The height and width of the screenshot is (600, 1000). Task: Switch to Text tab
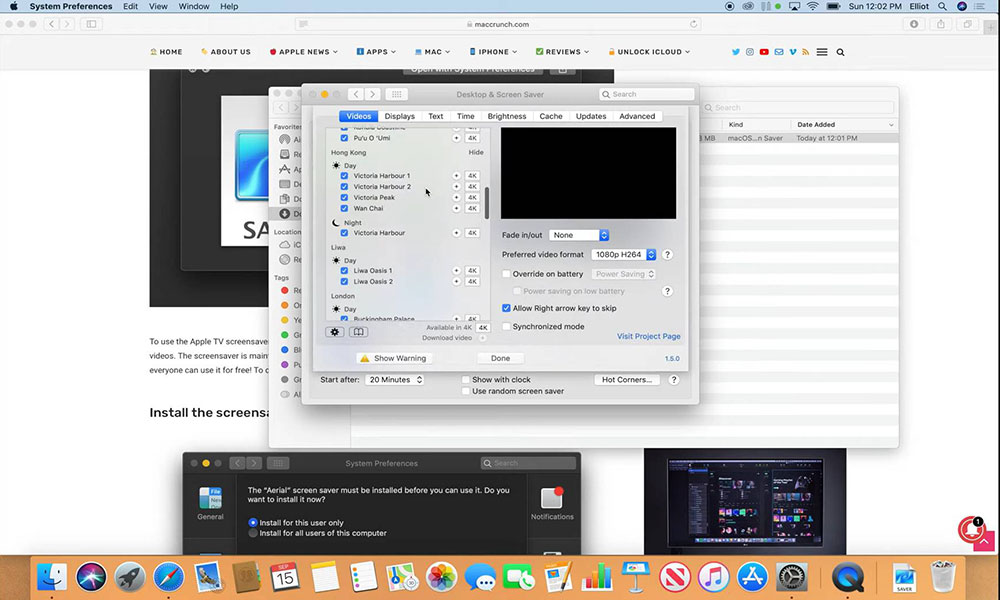tap(436, 116)
